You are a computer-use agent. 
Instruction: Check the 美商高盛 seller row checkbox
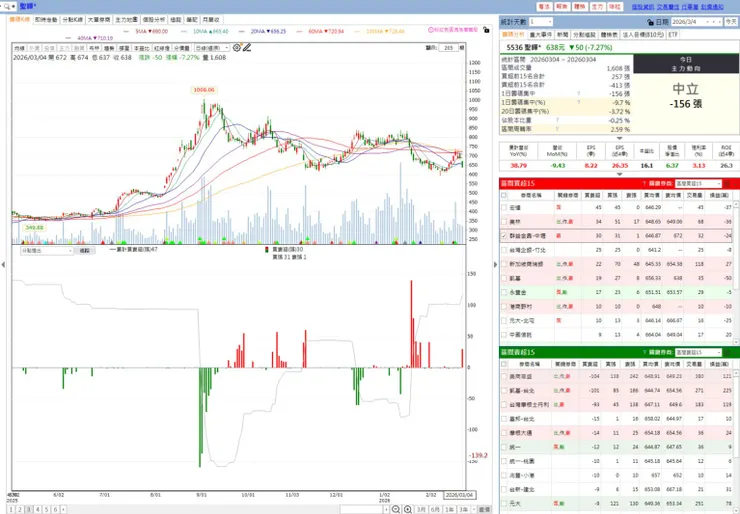(504, 376)
